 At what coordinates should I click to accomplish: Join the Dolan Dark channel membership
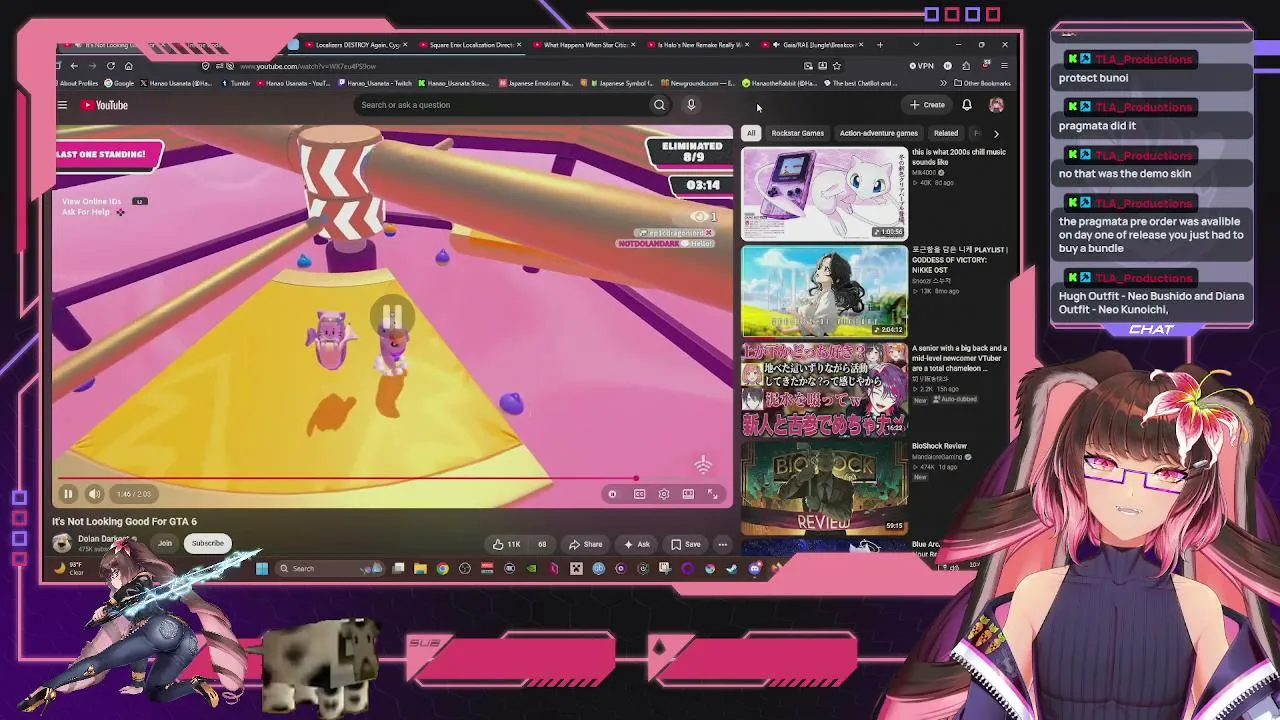coord(165,543)
